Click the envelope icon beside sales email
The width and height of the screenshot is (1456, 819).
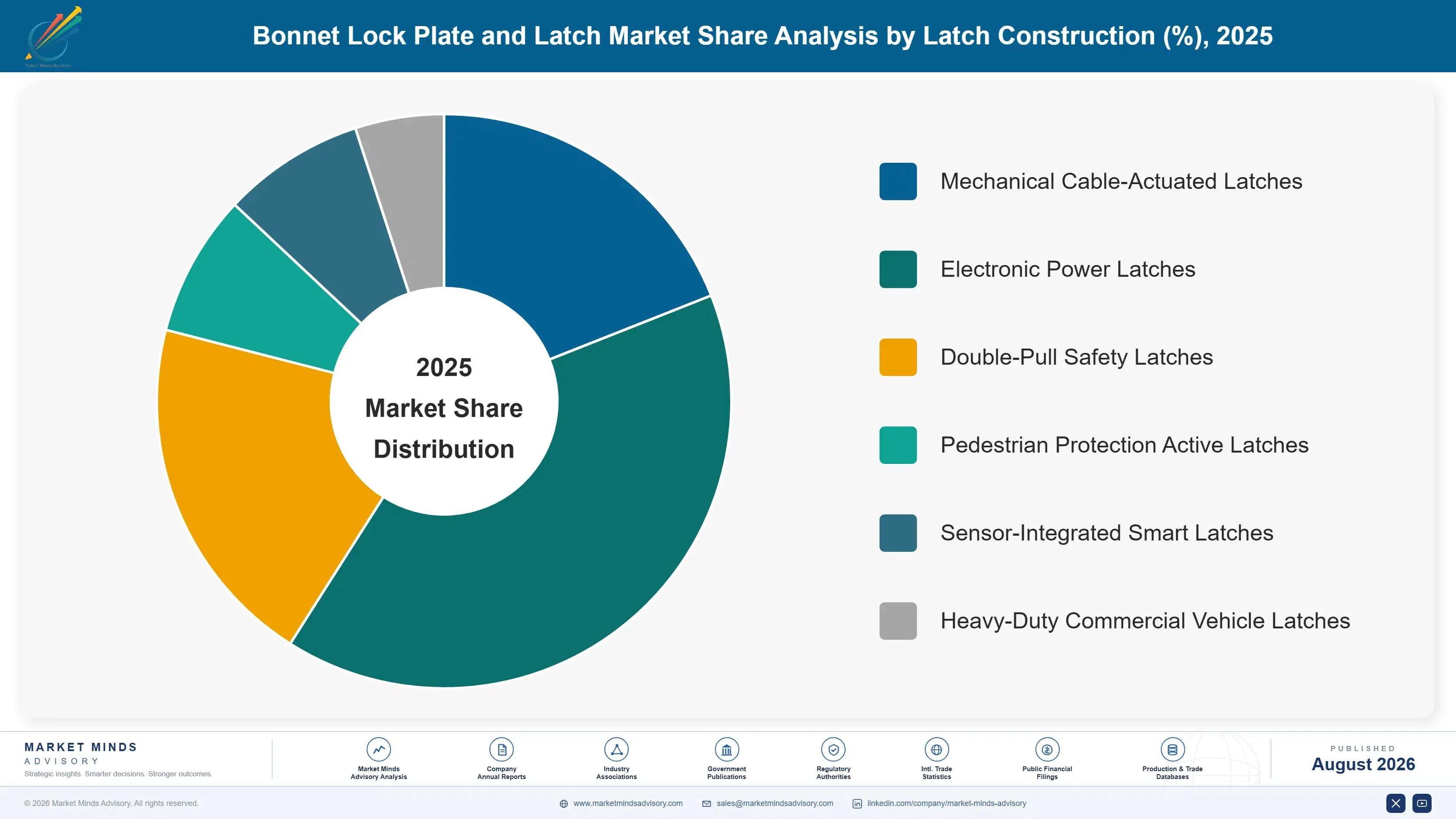[x=707, y=804]
